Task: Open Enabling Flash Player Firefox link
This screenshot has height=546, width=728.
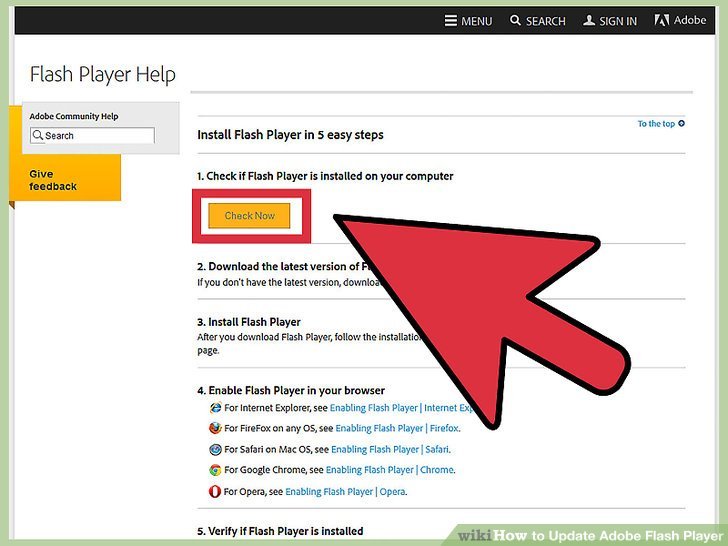Action: (x=397, y=428)
